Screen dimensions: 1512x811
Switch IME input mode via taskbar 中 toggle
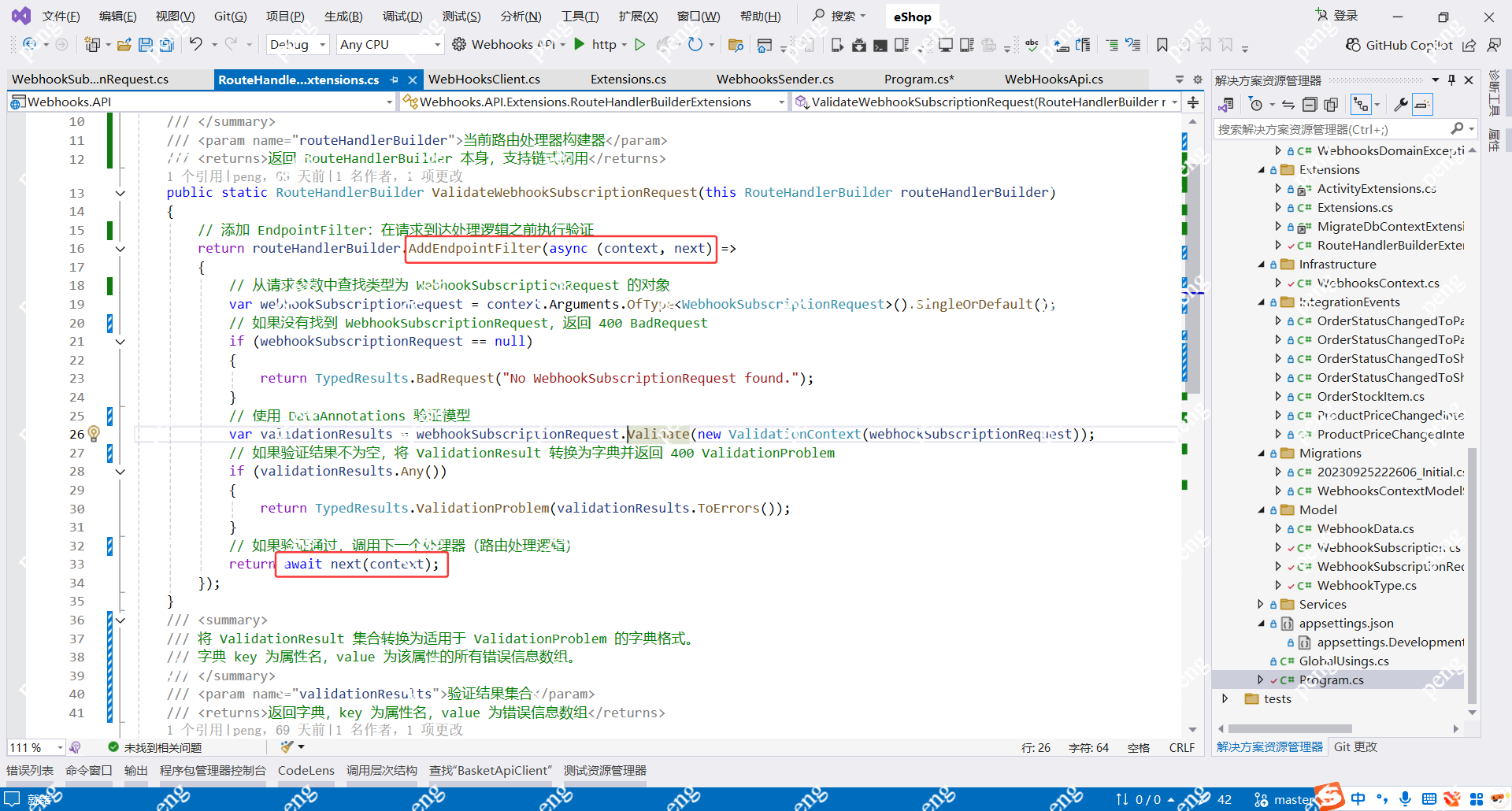pyautogui.click(x=1358, y=798)
